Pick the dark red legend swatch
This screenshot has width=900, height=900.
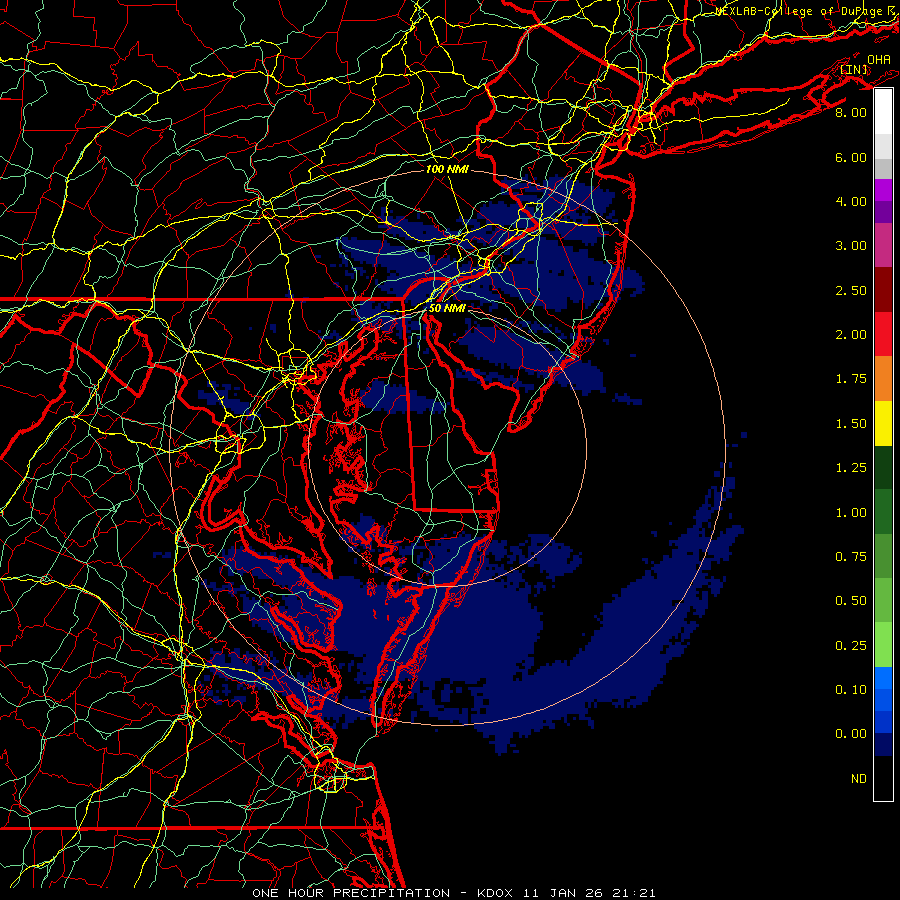pos(883,290)
